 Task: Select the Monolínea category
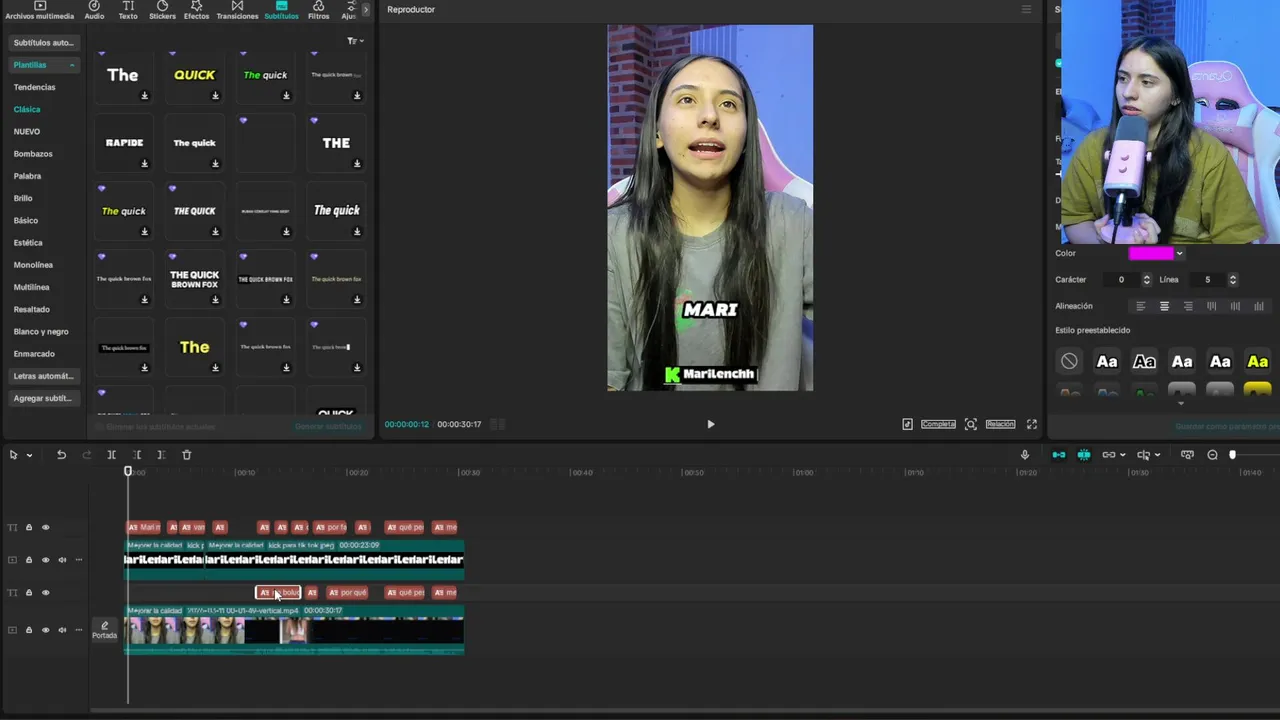coord(33,265)
